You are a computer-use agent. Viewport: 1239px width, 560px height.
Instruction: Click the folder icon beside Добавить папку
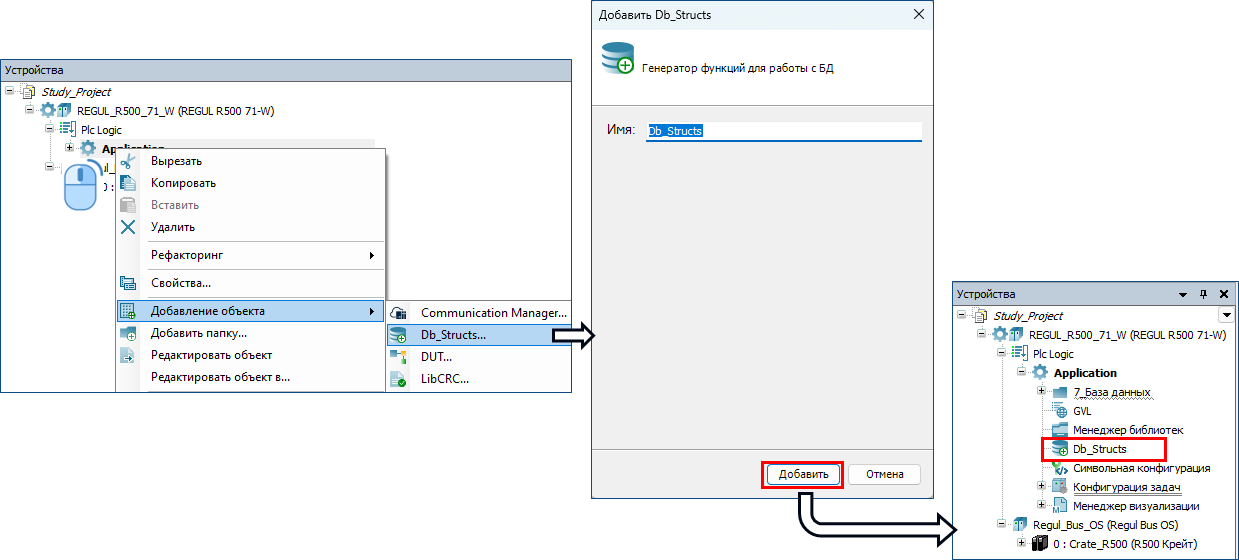click(128, 333)
